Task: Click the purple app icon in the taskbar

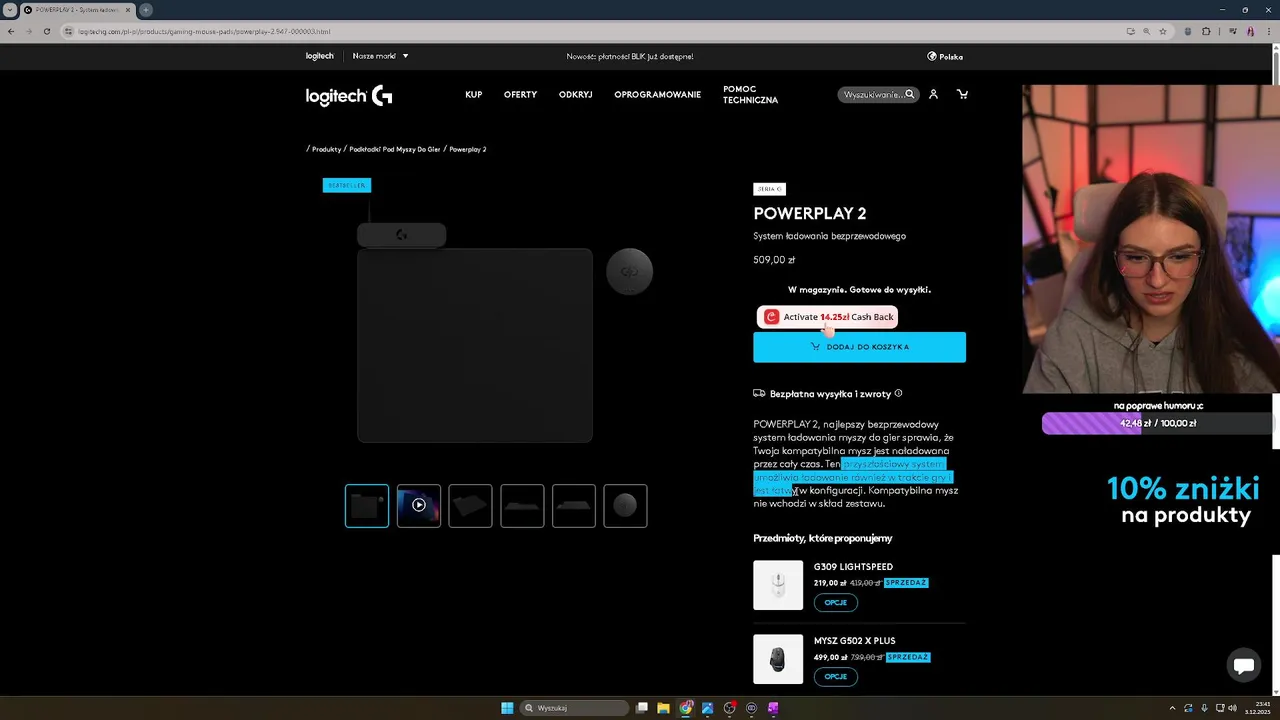Action: coord(773,708)
